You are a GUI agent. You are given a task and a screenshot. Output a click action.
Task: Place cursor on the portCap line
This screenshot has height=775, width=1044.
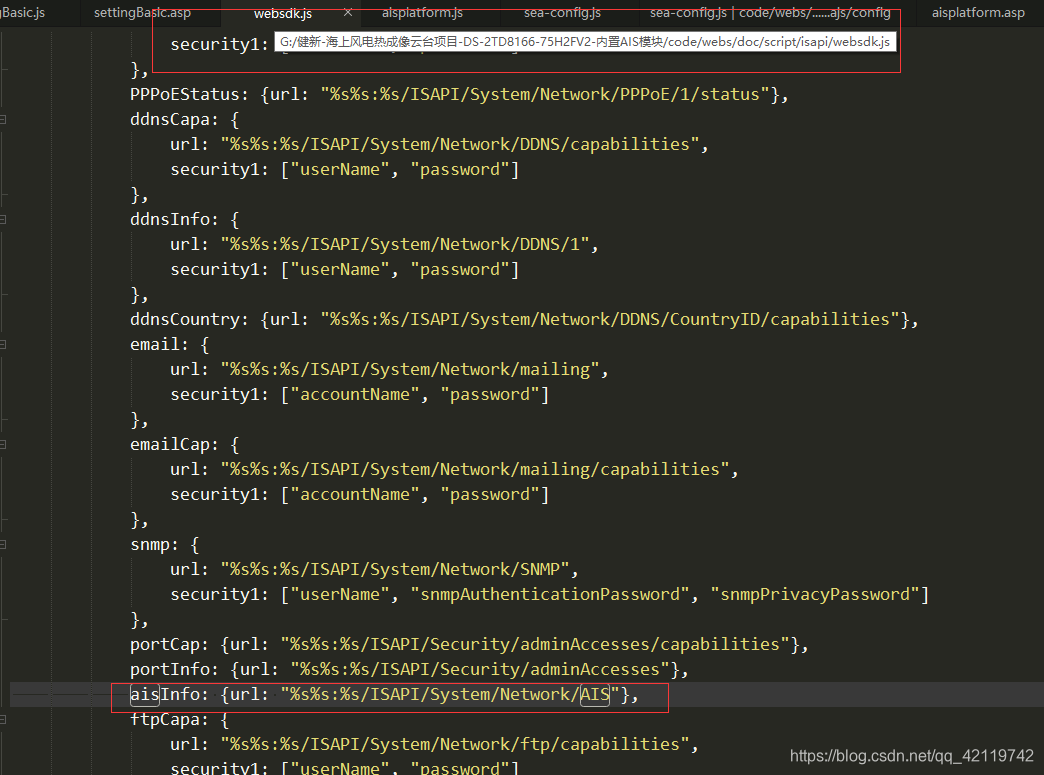[469, 645]
